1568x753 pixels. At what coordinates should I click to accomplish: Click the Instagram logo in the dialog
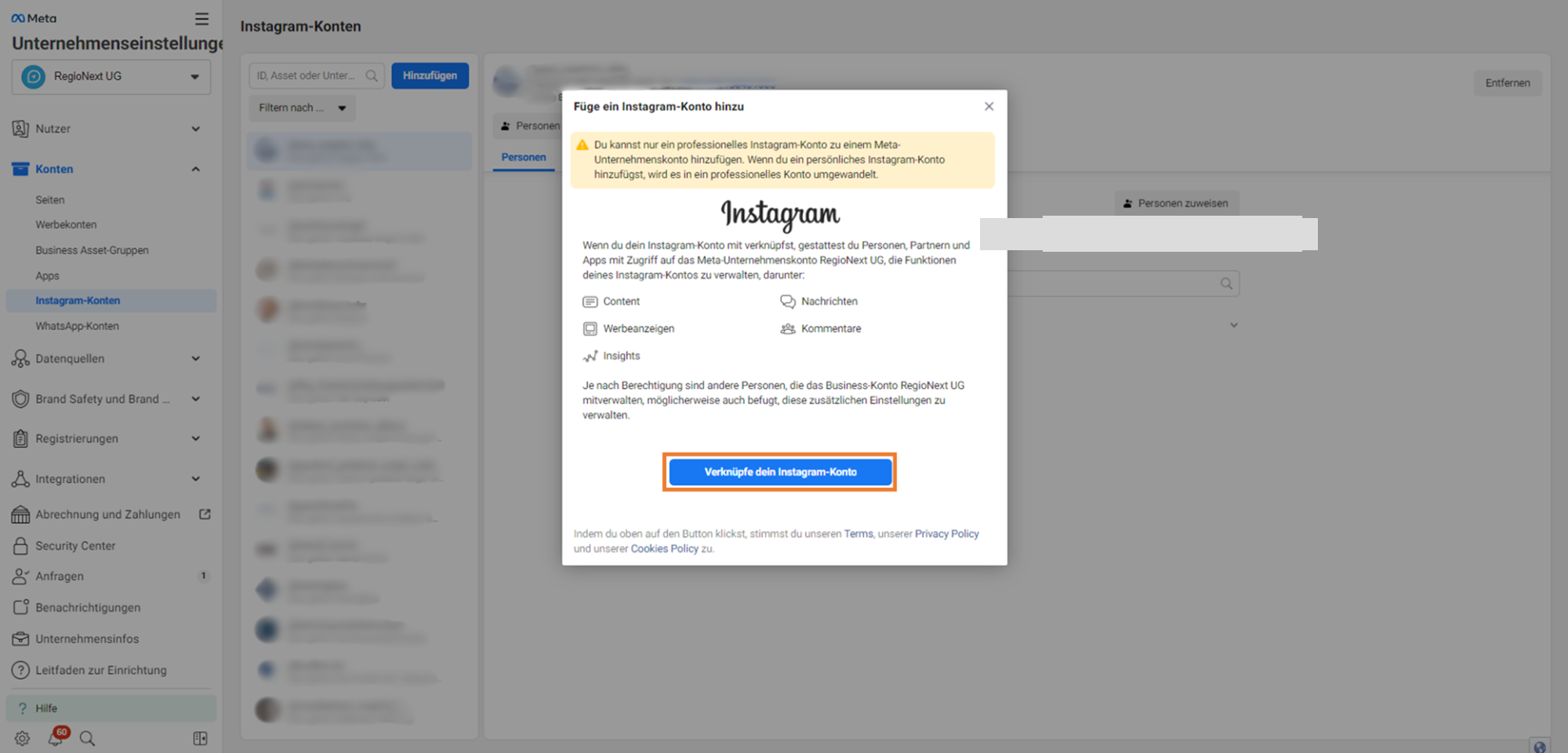[780, 214]
